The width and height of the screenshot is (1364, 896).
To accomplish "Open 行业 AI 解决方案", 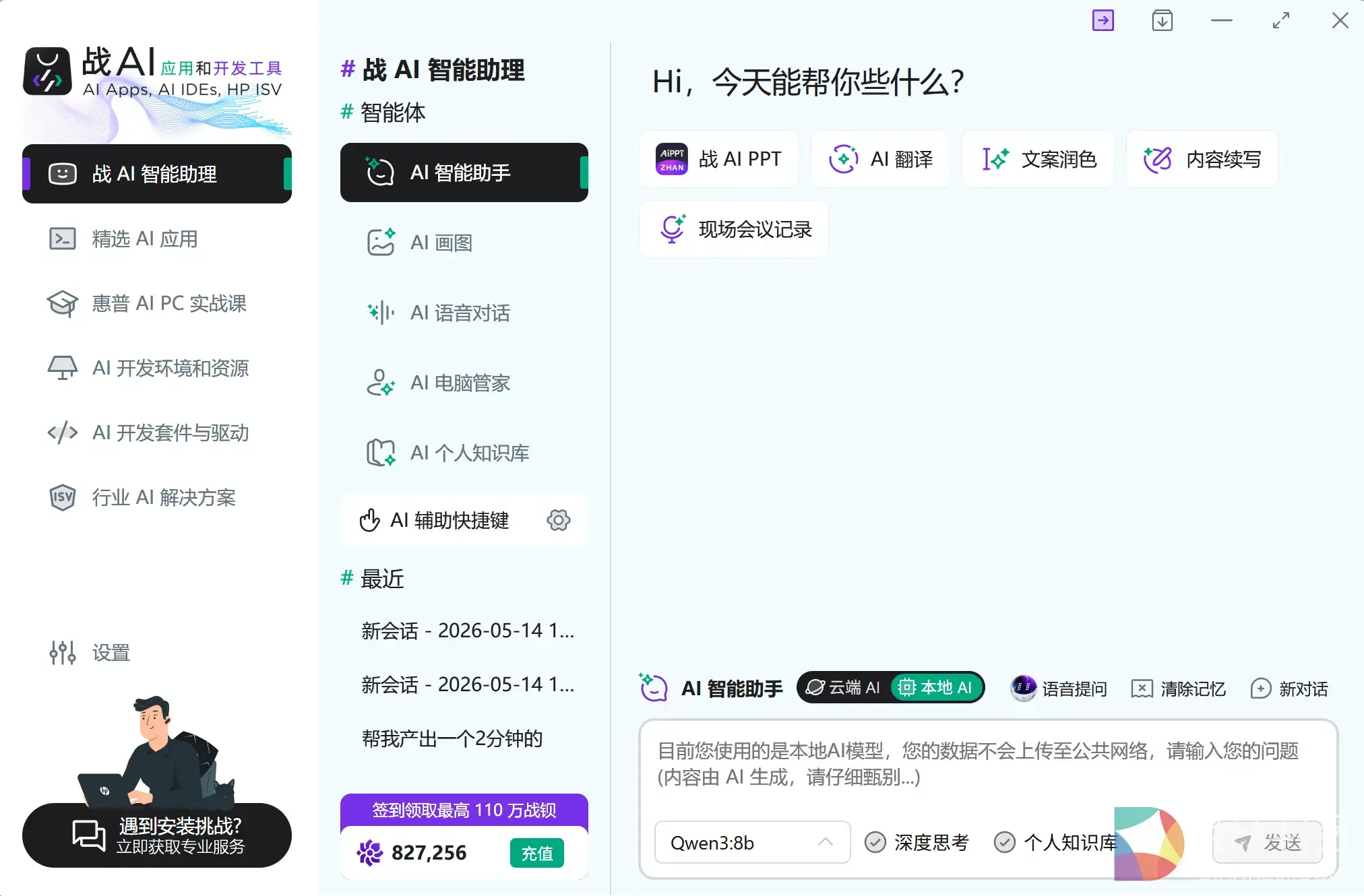I will coord(157,497).
